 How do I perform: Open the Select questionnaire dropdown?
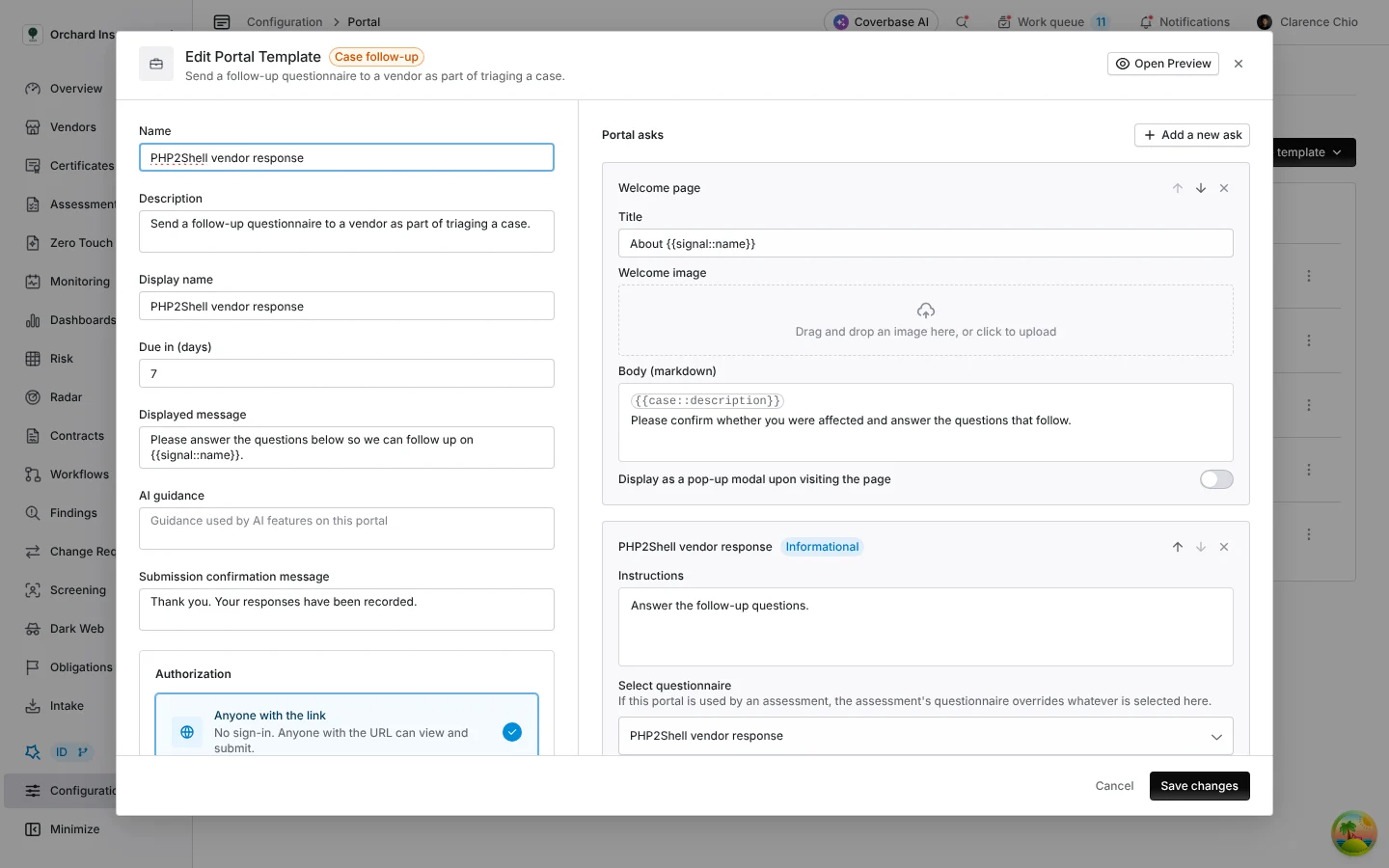(926, 736)
